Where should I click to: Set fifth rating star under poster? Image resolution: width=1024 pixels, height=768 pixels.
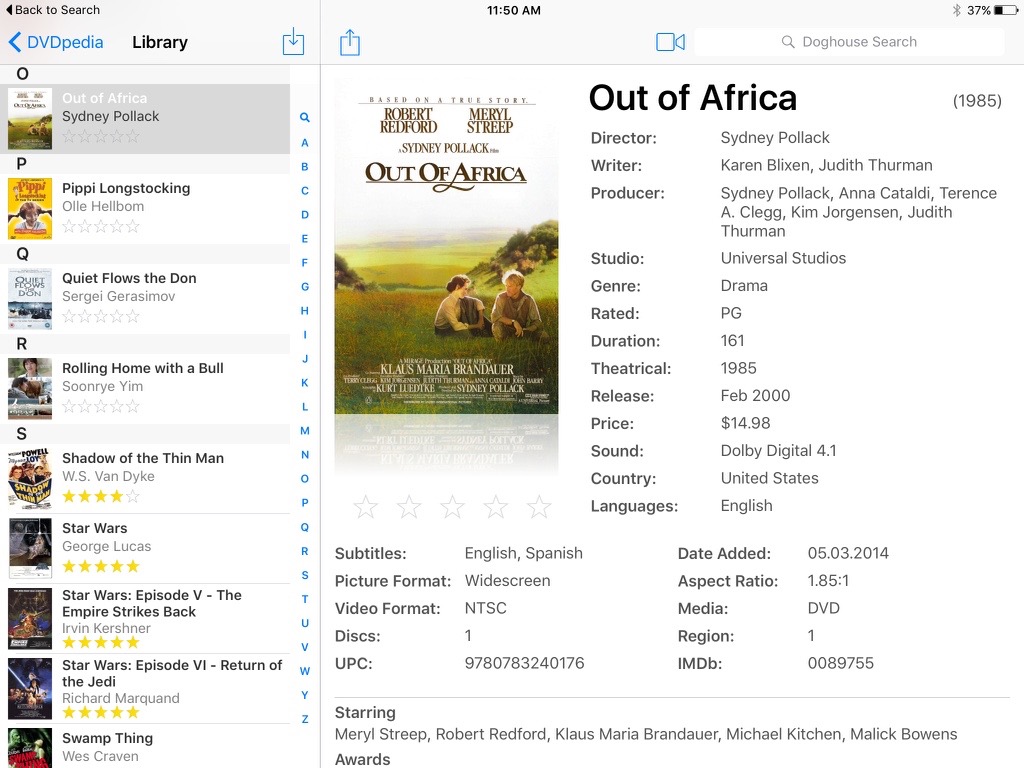pyautogui.click(x=539, y=506)
